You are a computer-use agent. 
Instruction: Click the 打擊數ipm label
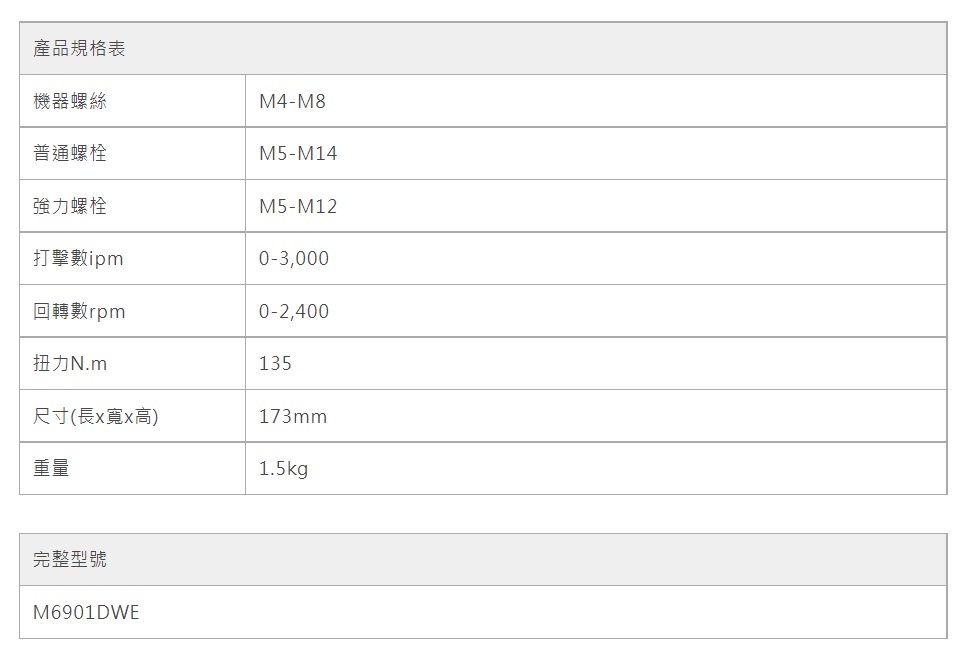click(x=78, y=259)
